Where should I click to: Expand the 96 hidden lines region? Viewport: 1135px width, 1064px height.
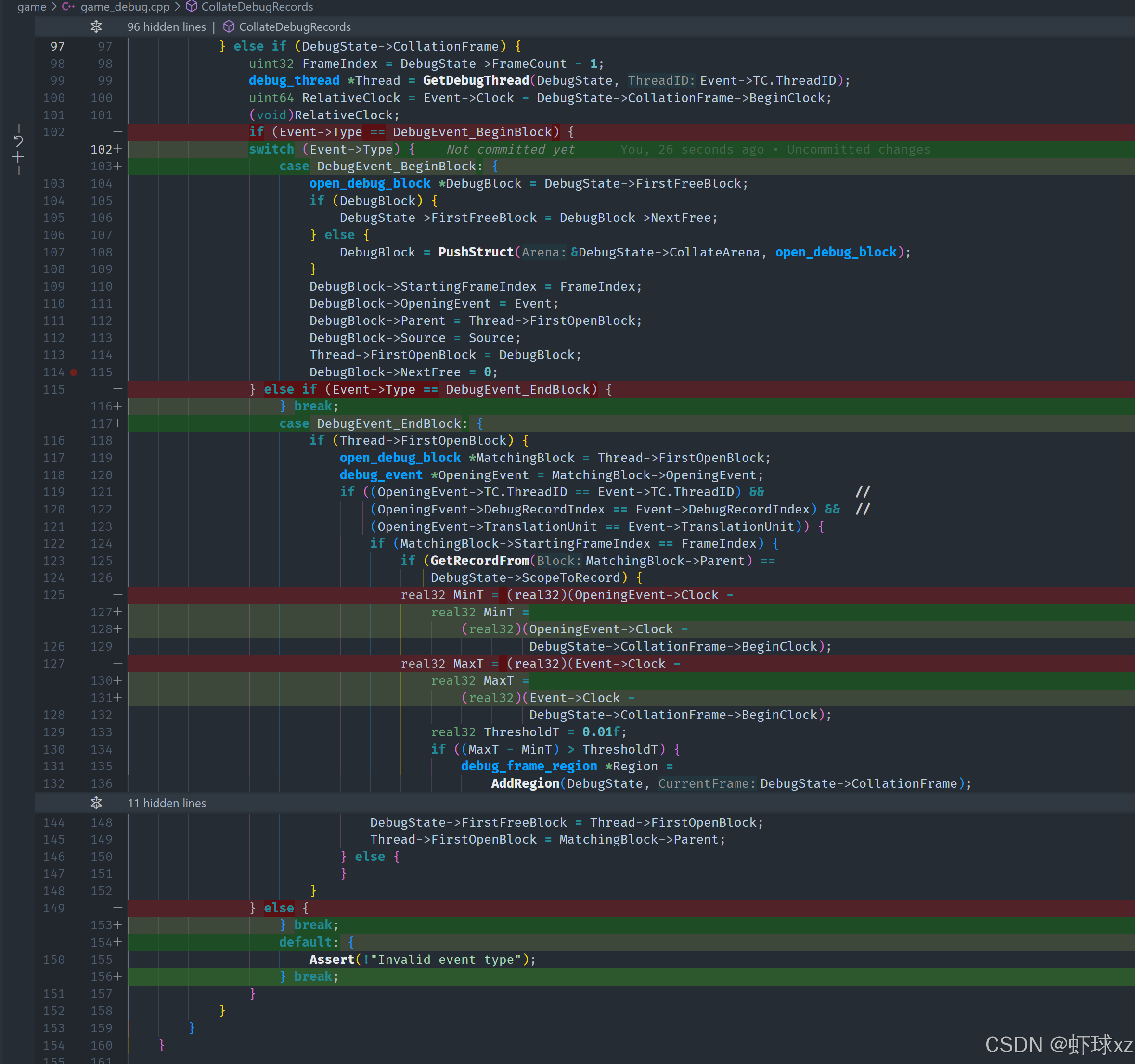[x=166, y=27]
